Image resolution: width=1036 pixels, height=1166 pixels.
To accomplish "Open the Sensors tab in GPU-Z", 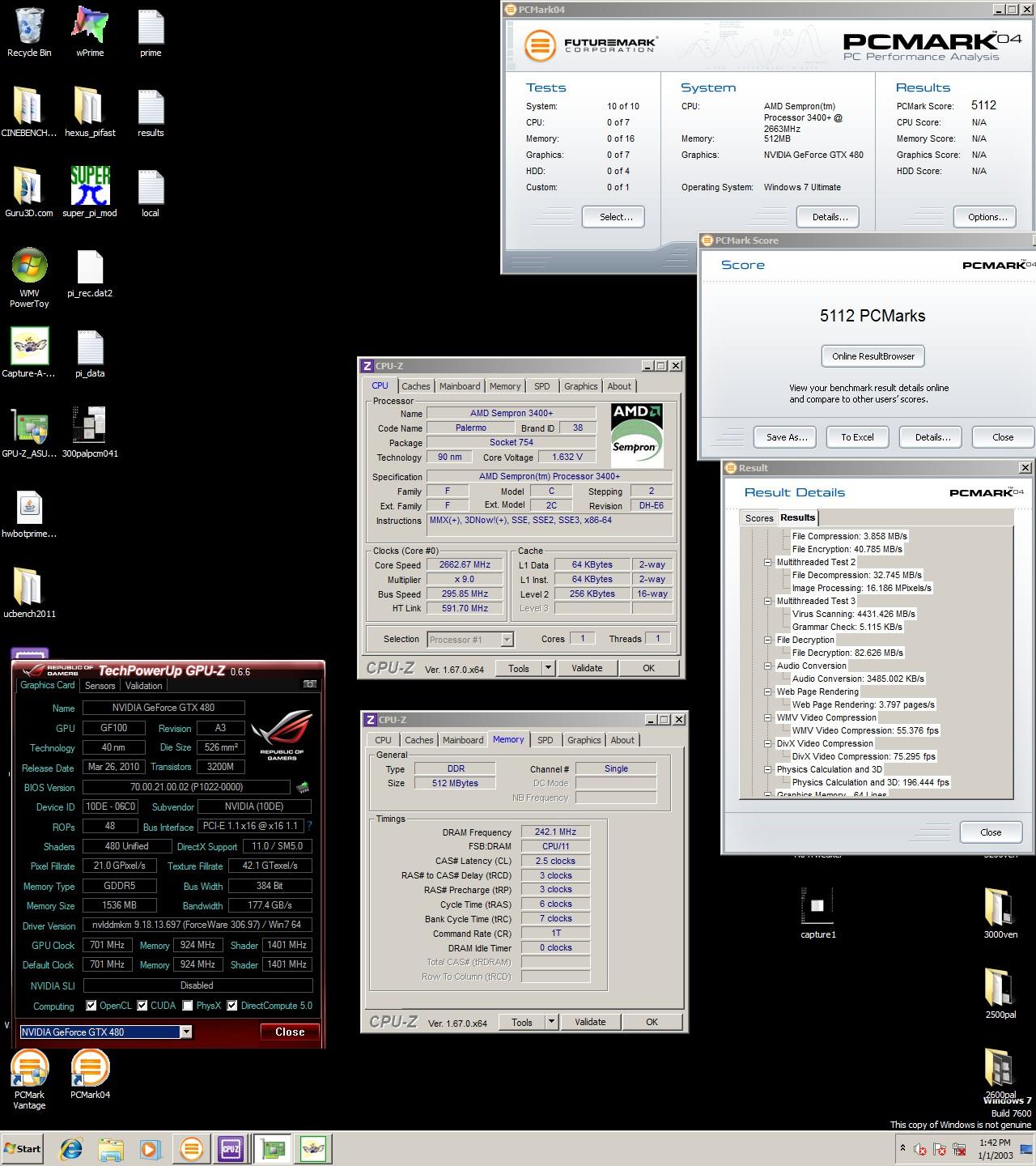I will (x=100, y=685).
